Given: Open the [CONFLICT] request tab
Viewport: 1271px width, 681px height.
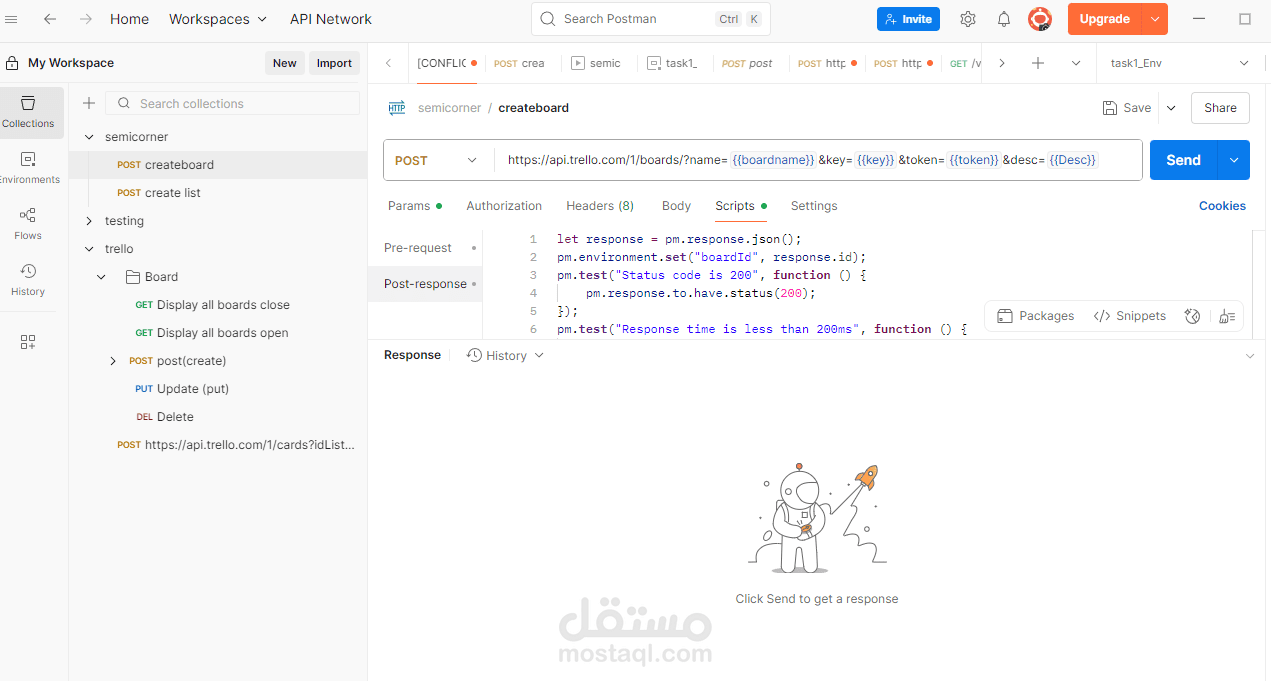Looking at the screenshot, I should point(446,63).
